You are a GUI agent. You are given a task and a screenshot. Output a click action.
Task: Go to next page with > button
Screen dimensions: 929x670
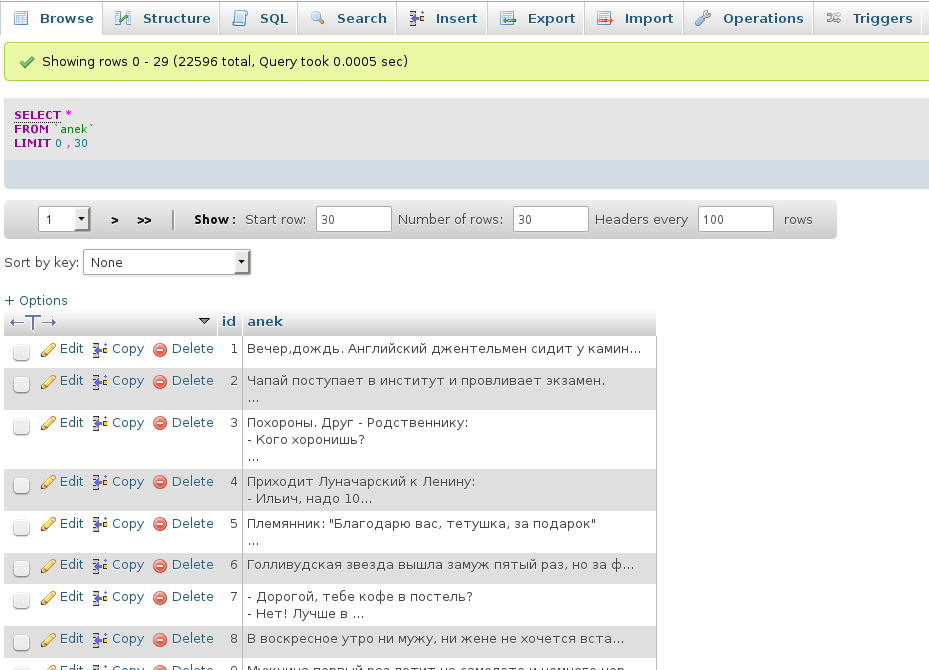114,220
